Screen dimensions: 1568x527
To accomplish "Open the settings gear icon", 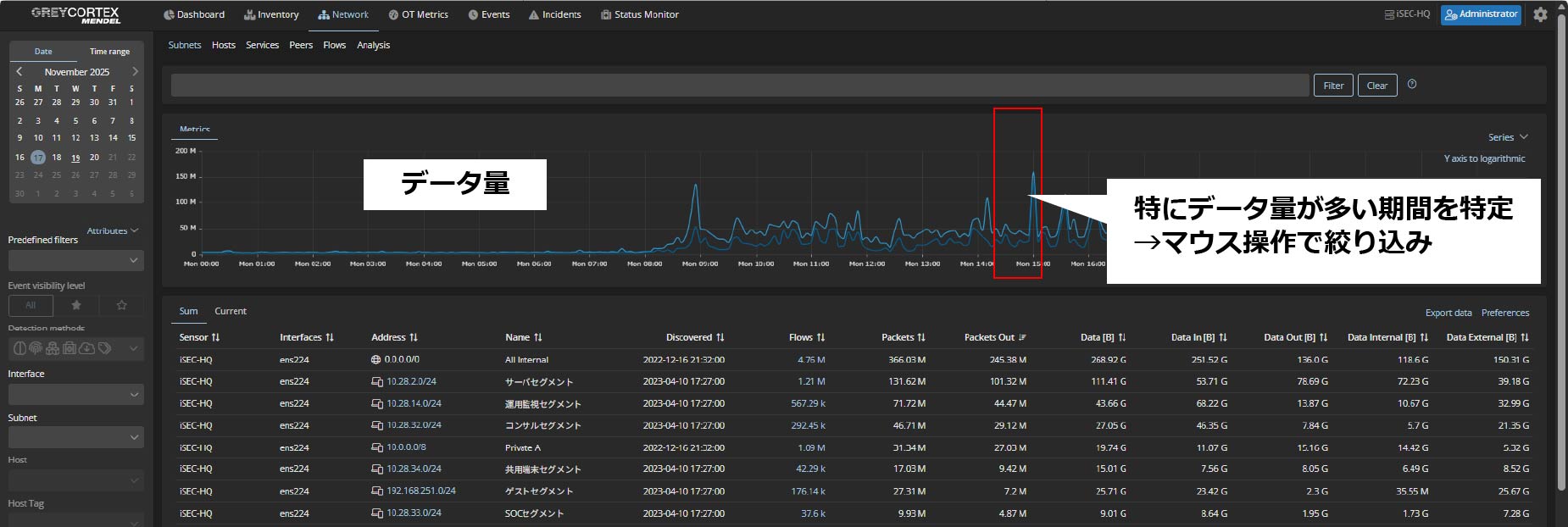I will pos(1540,14).
